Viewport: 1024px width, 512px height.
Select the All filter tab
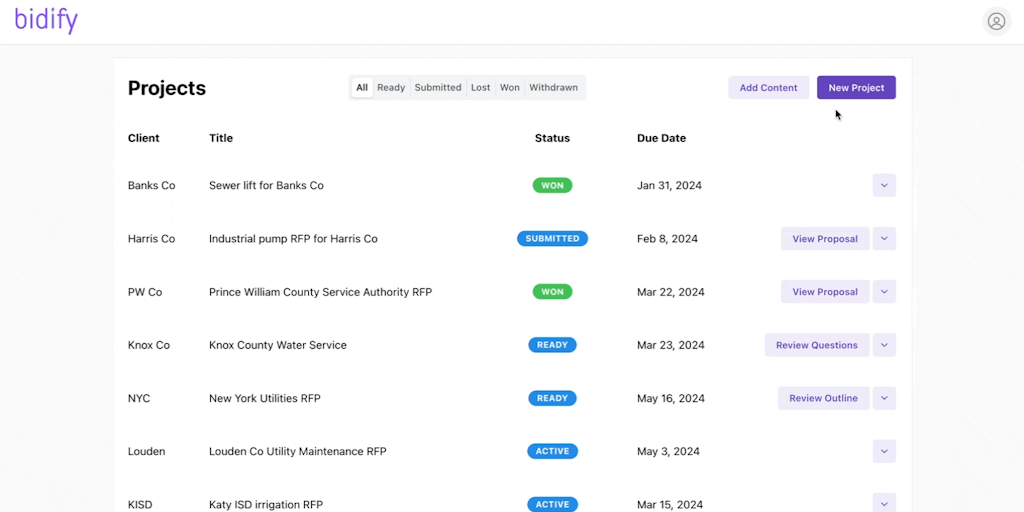click(362, 88)
